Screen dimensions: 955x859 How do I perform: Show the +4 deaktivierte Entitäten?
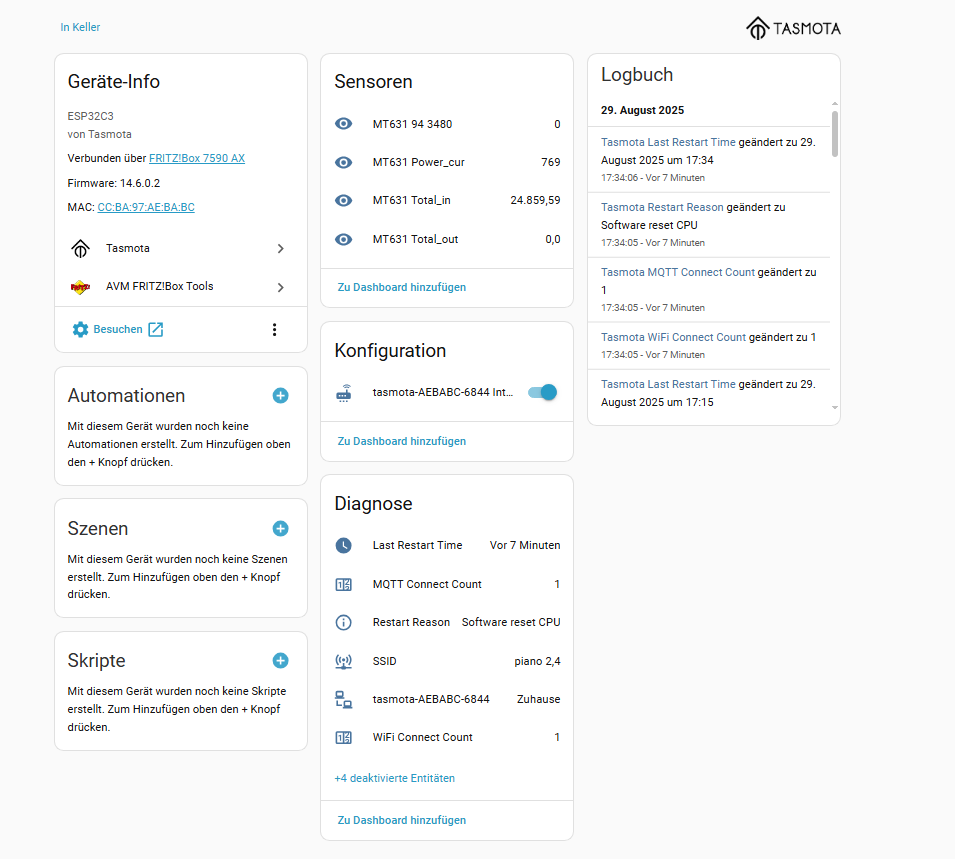[x=394, y=778]
